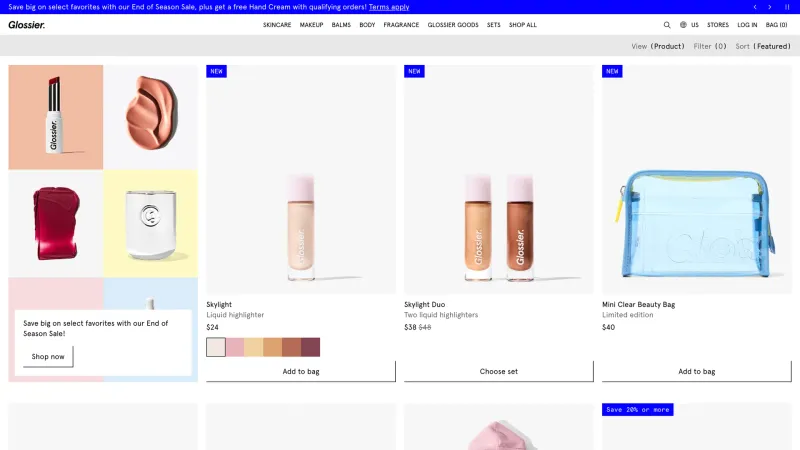The width and height of the screenshot is (800, 450).
Task: Click the lipstick tube promo image
Action: 56,117
